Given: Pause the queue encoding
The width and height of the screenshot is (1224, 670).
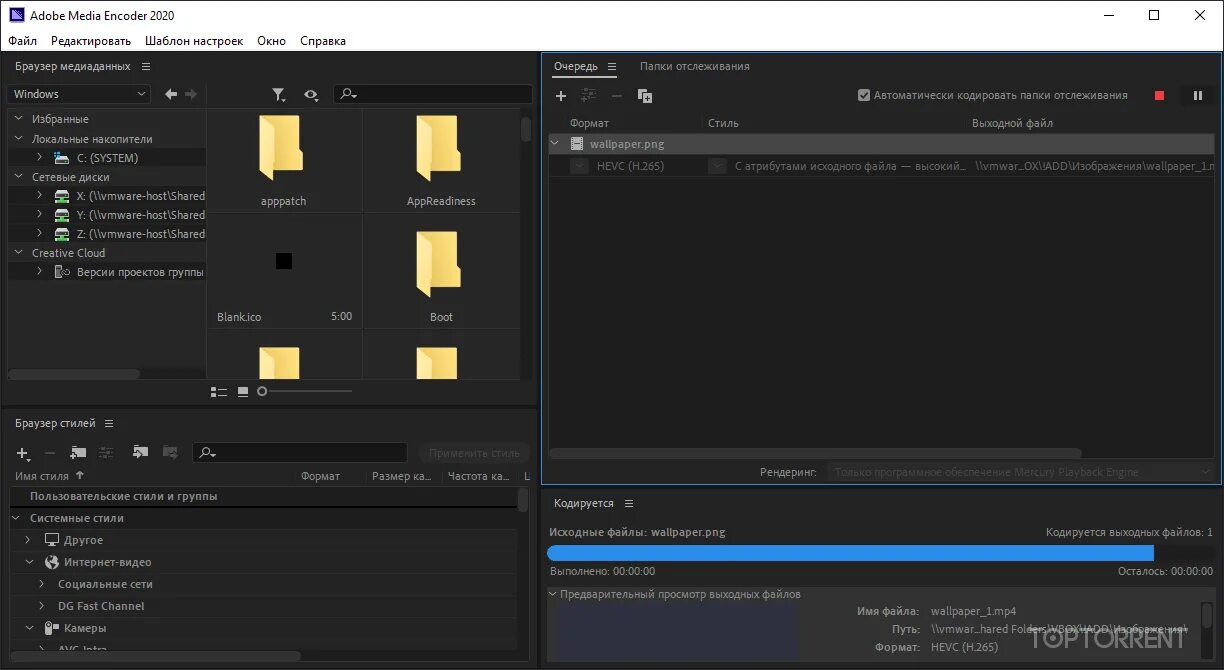Looking at the screenshot, I should 1197,96.
